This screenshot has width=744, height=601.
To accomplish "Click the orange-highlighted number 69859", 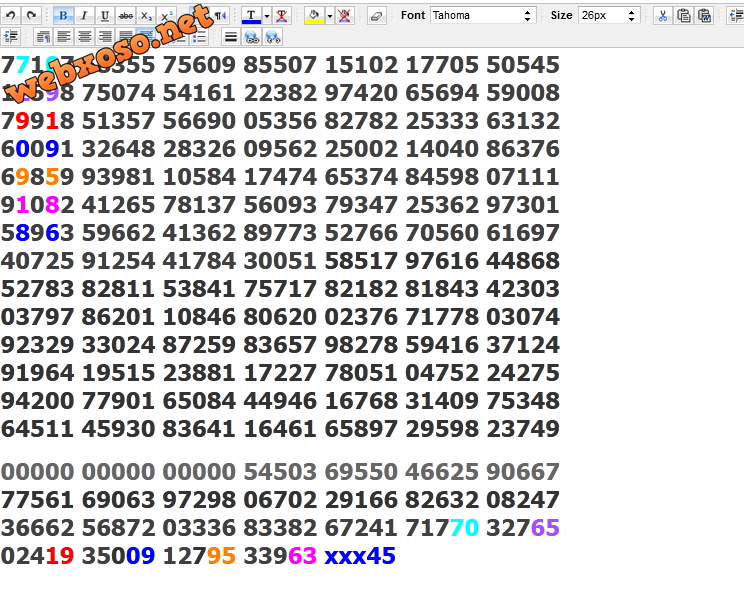I will tap(37, 177).
